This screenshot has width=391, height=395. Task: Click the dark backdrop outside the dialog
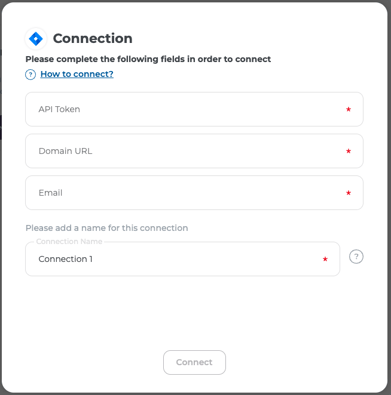[389, 200]
